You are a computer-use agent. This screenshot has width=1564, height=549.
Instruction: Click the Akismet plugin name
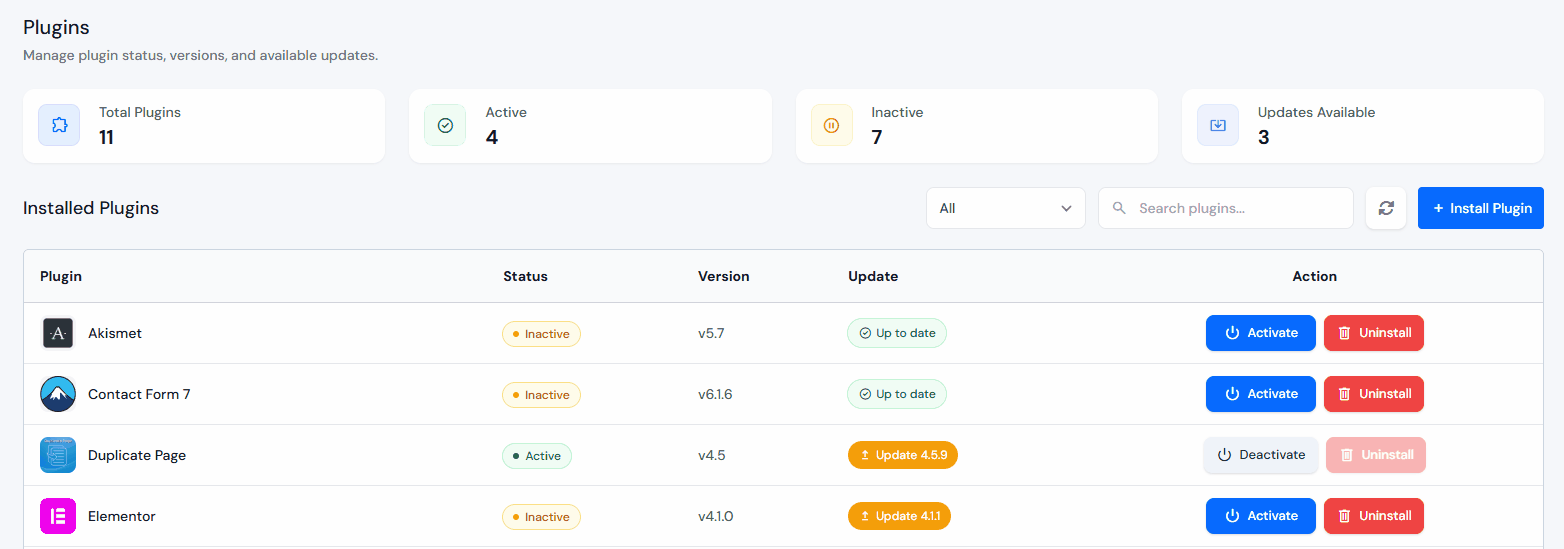tap(115, 333)
